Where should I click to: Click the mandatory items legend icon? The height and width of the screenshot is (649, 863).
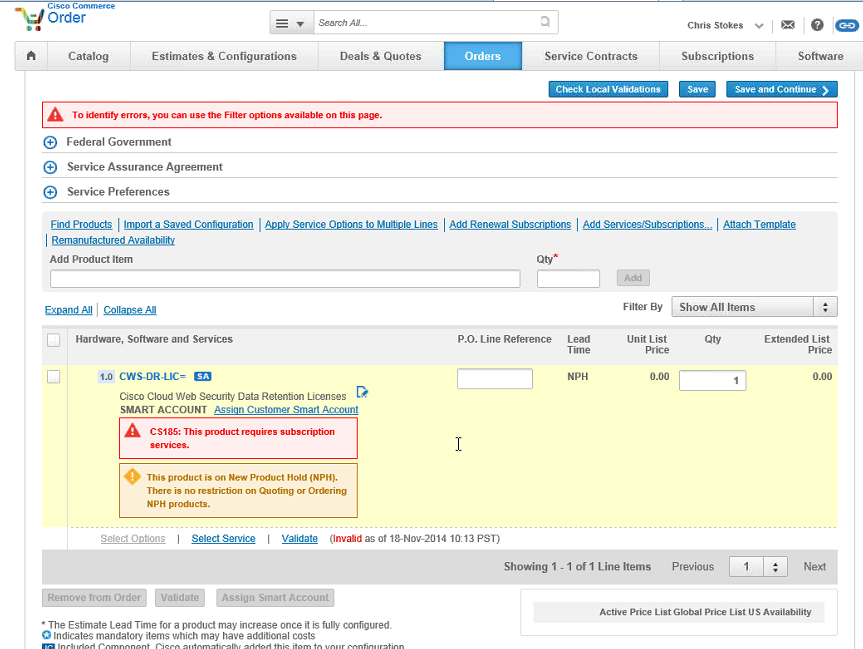click(46, 635)
